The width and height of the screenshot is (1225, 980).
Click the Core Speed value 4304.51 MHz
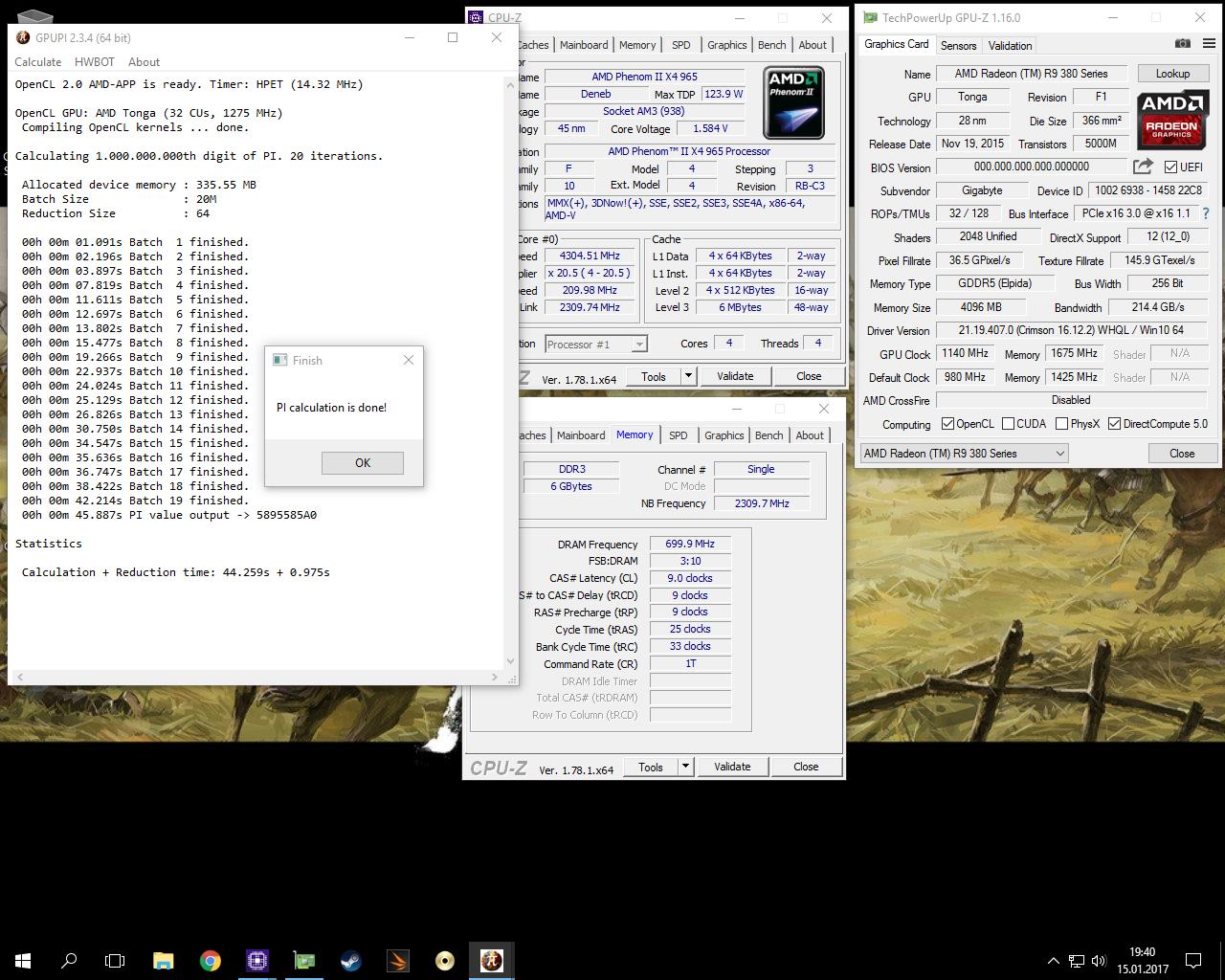[x=590, y=256]
